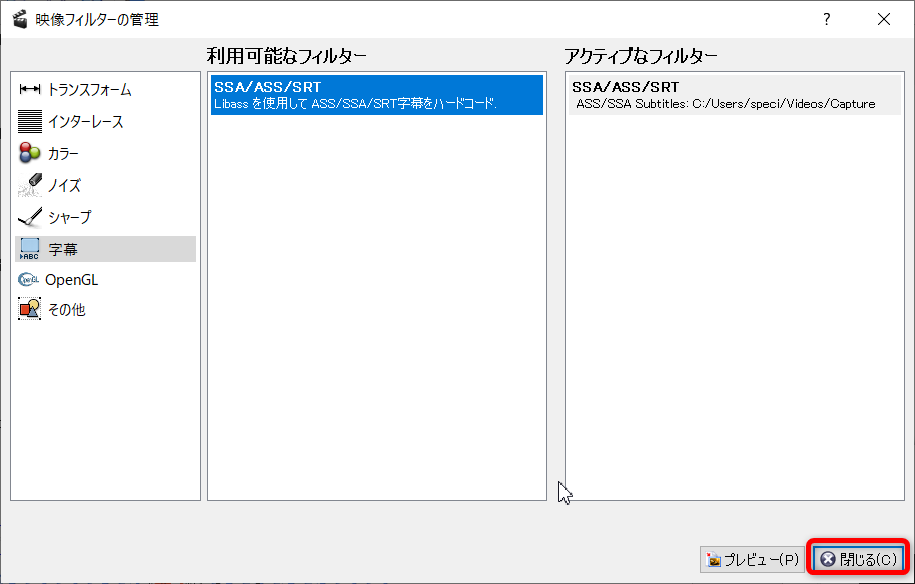Click the clapperboard icon in the title bar

pos(19,19)
